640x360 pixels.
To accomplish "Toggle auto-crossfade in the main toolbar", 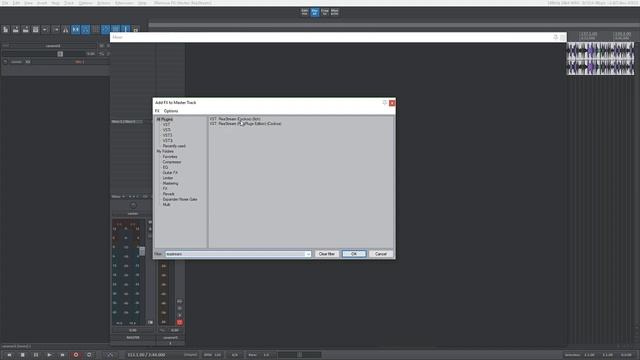I will [x=76, y=29].
